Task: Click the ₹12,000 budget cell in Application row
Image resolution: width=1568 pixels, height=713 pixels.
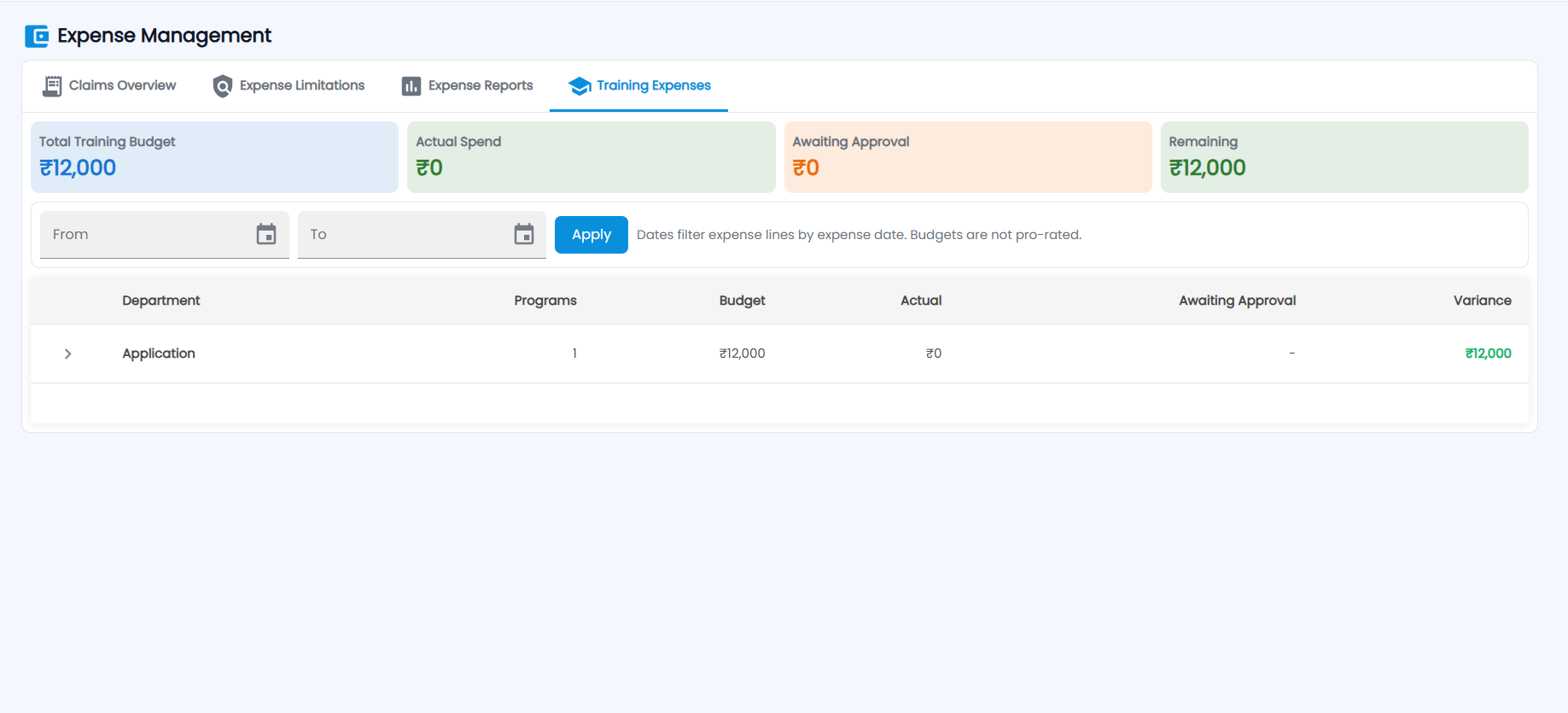Action: (x=742, y=354)
